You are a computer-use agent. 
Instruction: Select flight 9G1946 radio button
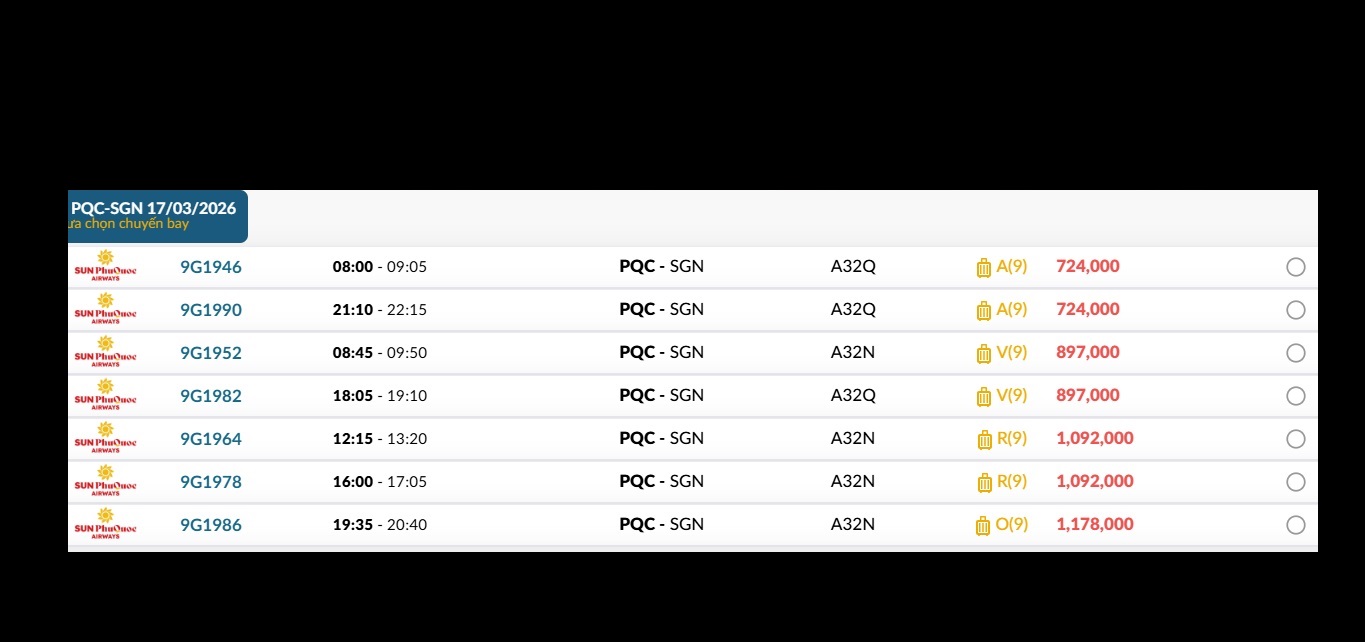(1295, 267)
